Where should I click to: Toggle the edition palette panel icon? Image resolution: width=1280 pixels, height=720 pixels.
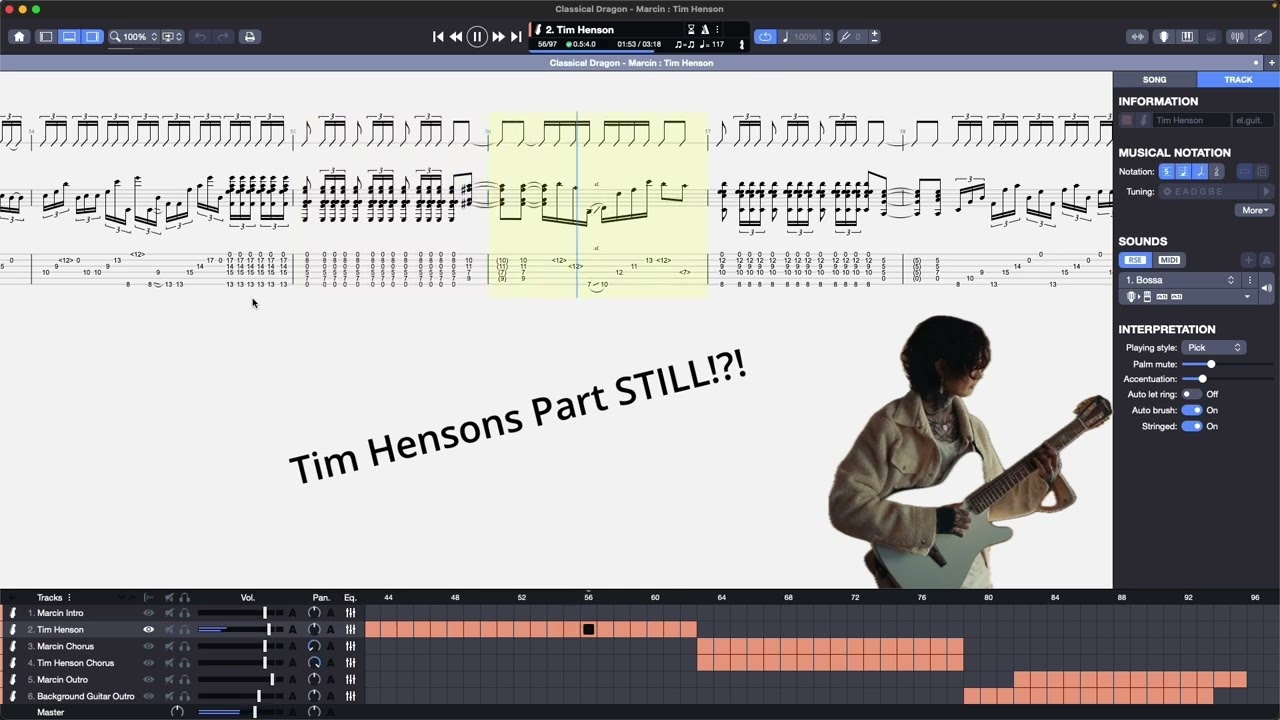pos(46,37)
